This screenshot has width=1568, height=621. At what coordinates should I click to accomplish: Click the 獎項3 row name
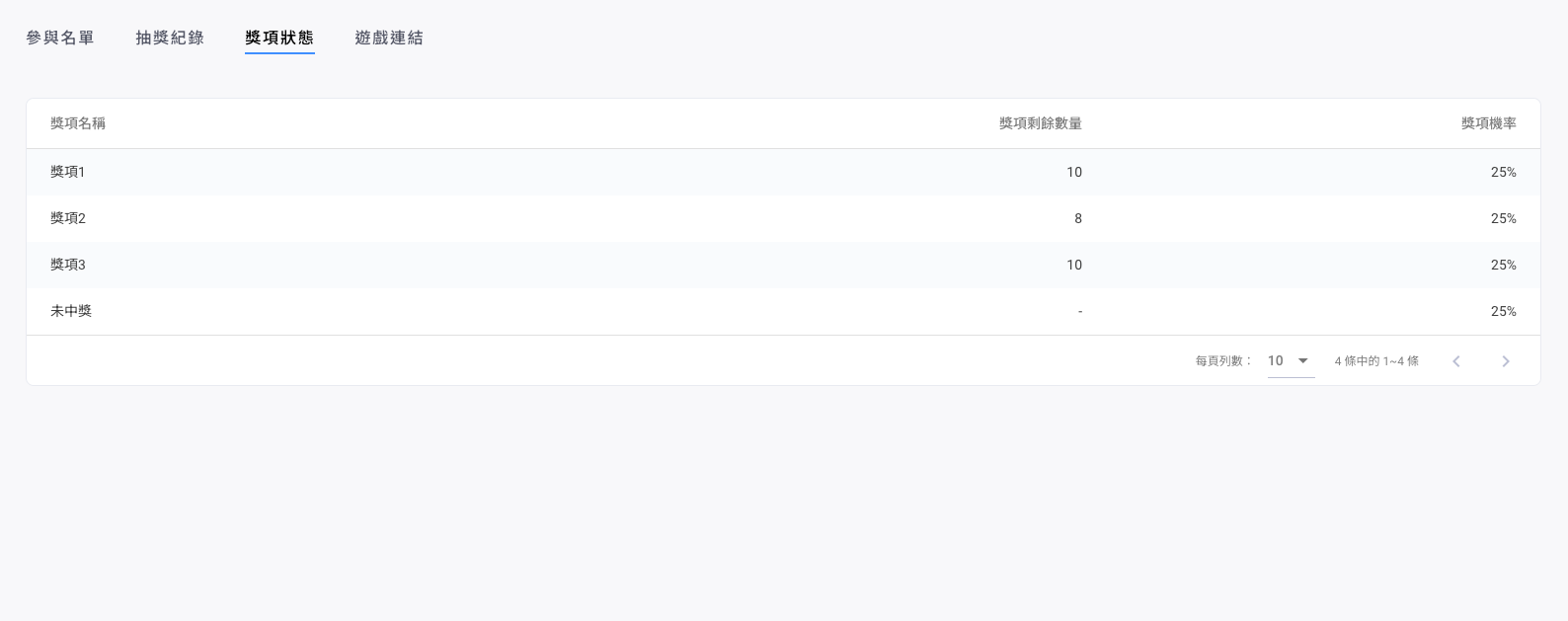tap(68, 265)
